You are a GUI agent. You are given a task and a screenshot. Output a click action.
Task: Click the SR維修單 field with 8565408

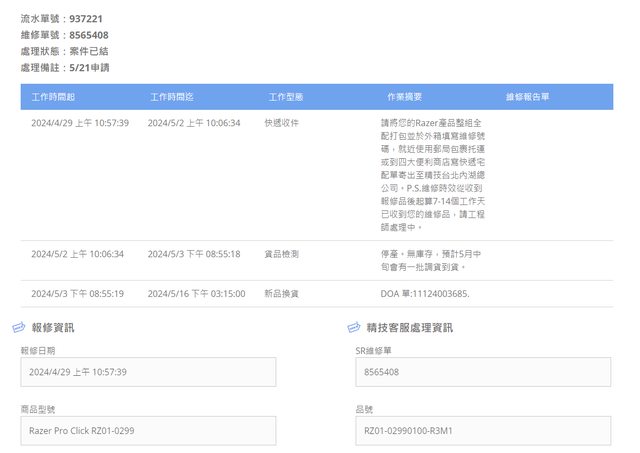coord(482,372)
